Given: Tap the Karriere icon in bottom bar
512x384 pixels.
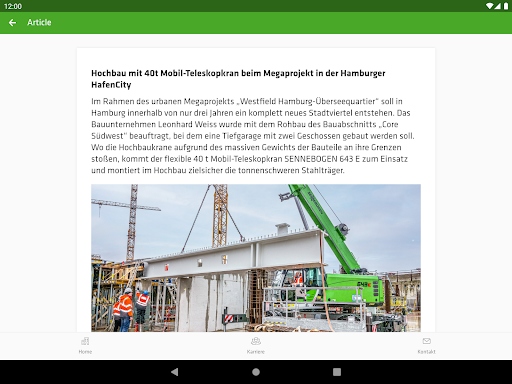Looking at the screenshot, I should point(256,341).
